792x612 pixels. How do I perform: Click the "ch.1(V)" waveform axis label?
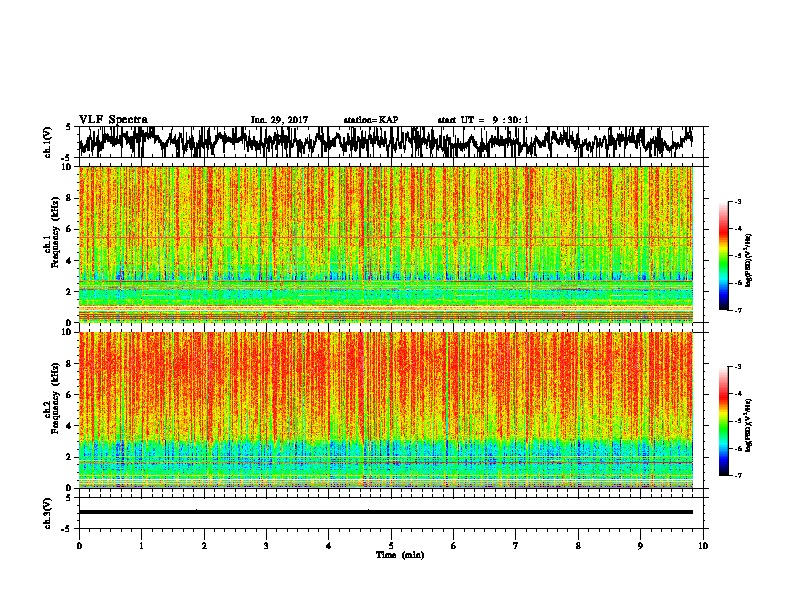48,142
